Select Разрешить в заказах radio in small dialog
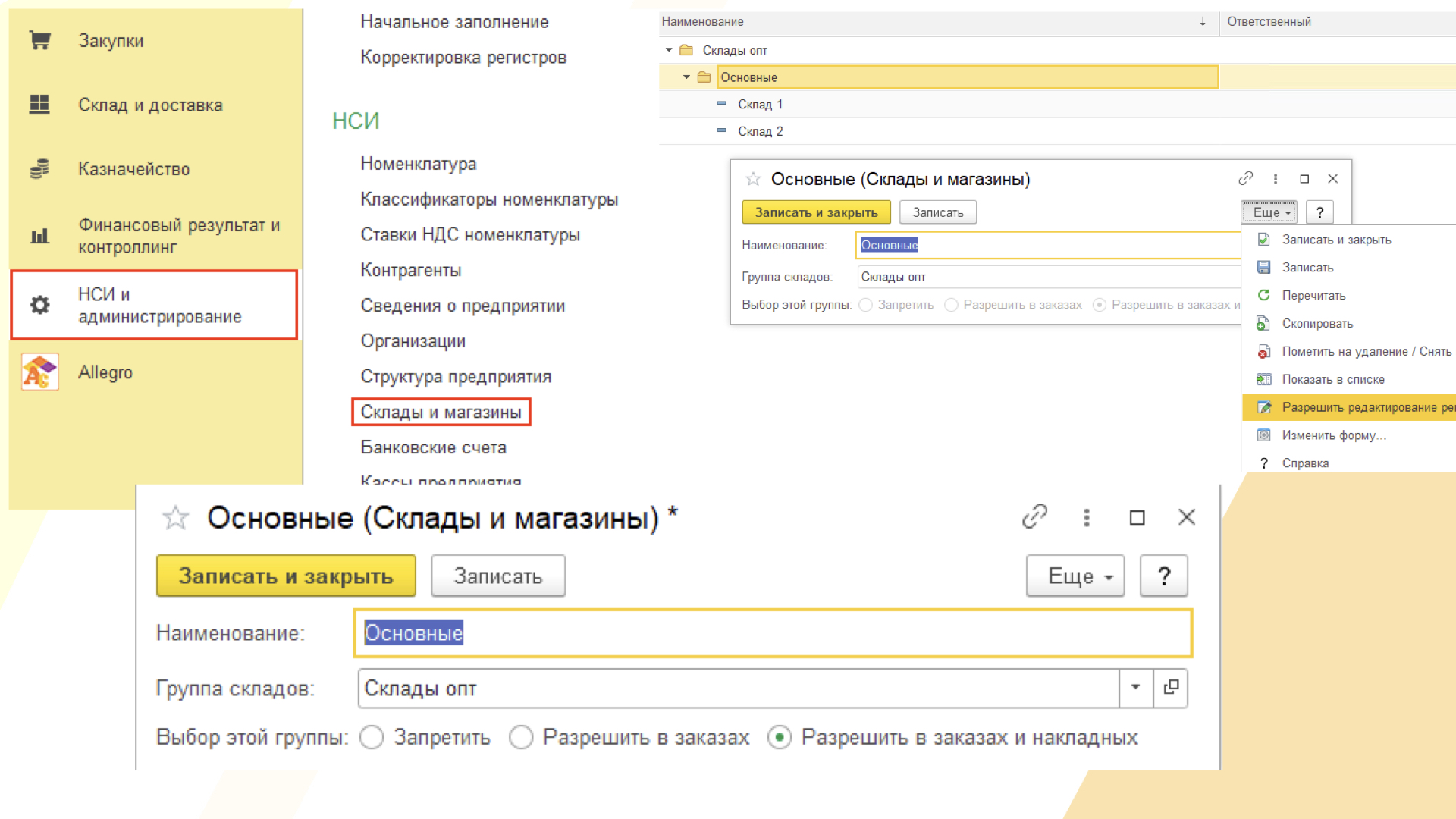The image size is (1456, 819). click(x=951, y=305)
